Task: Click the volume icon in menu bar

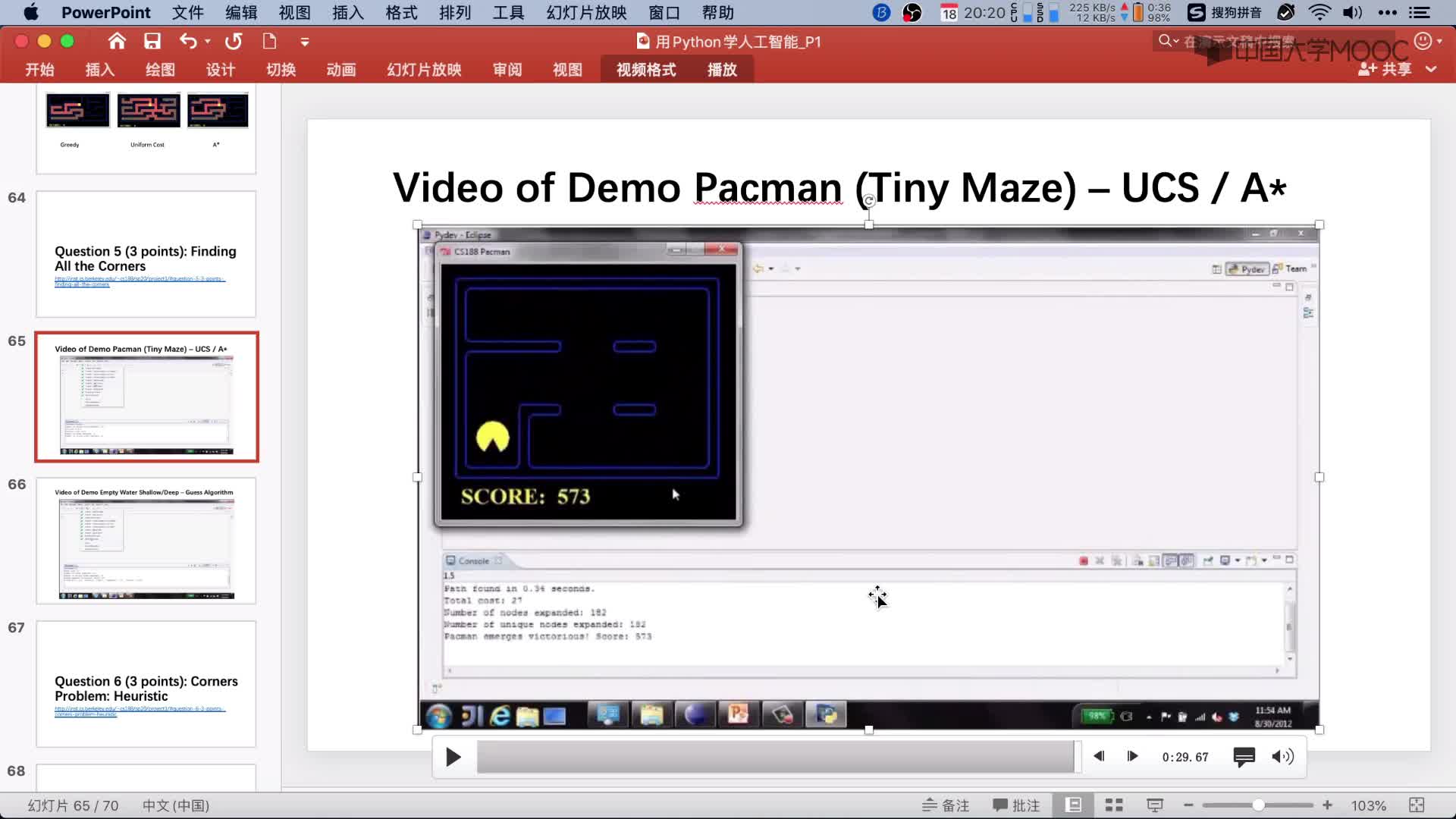Action: coord(1352,12)
